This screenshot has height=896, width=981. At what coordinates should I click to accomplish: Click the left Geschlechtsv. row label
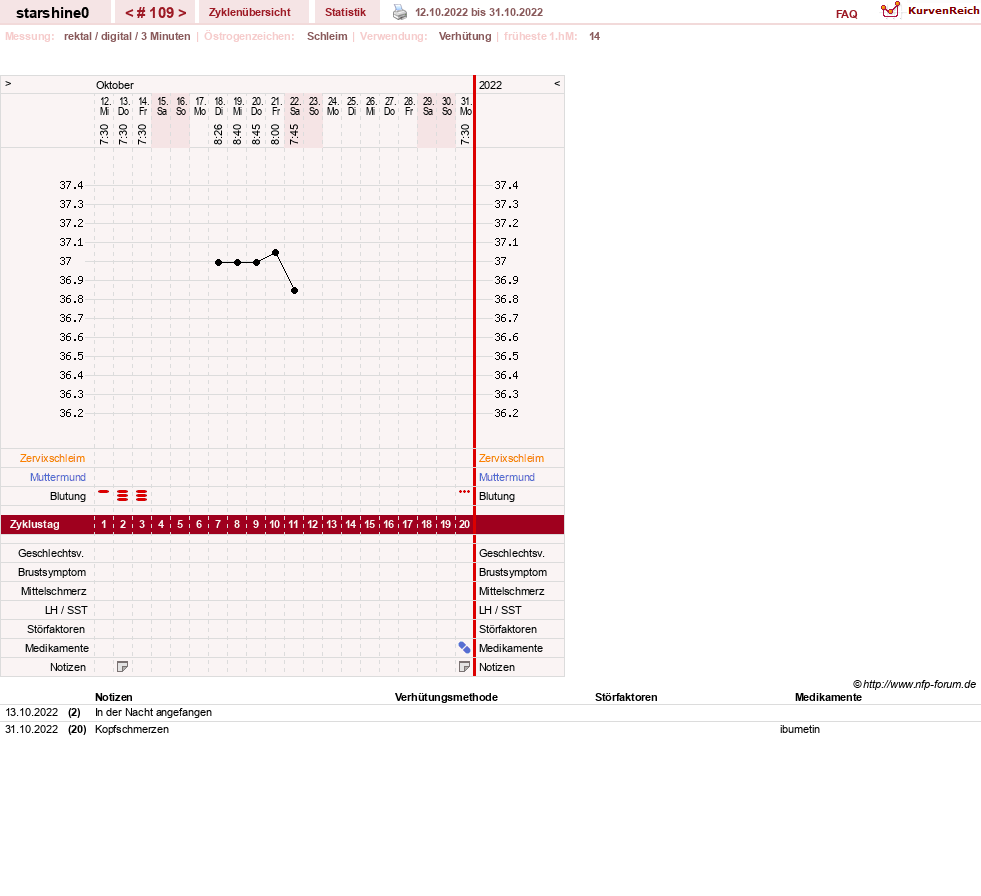[51, 553]
